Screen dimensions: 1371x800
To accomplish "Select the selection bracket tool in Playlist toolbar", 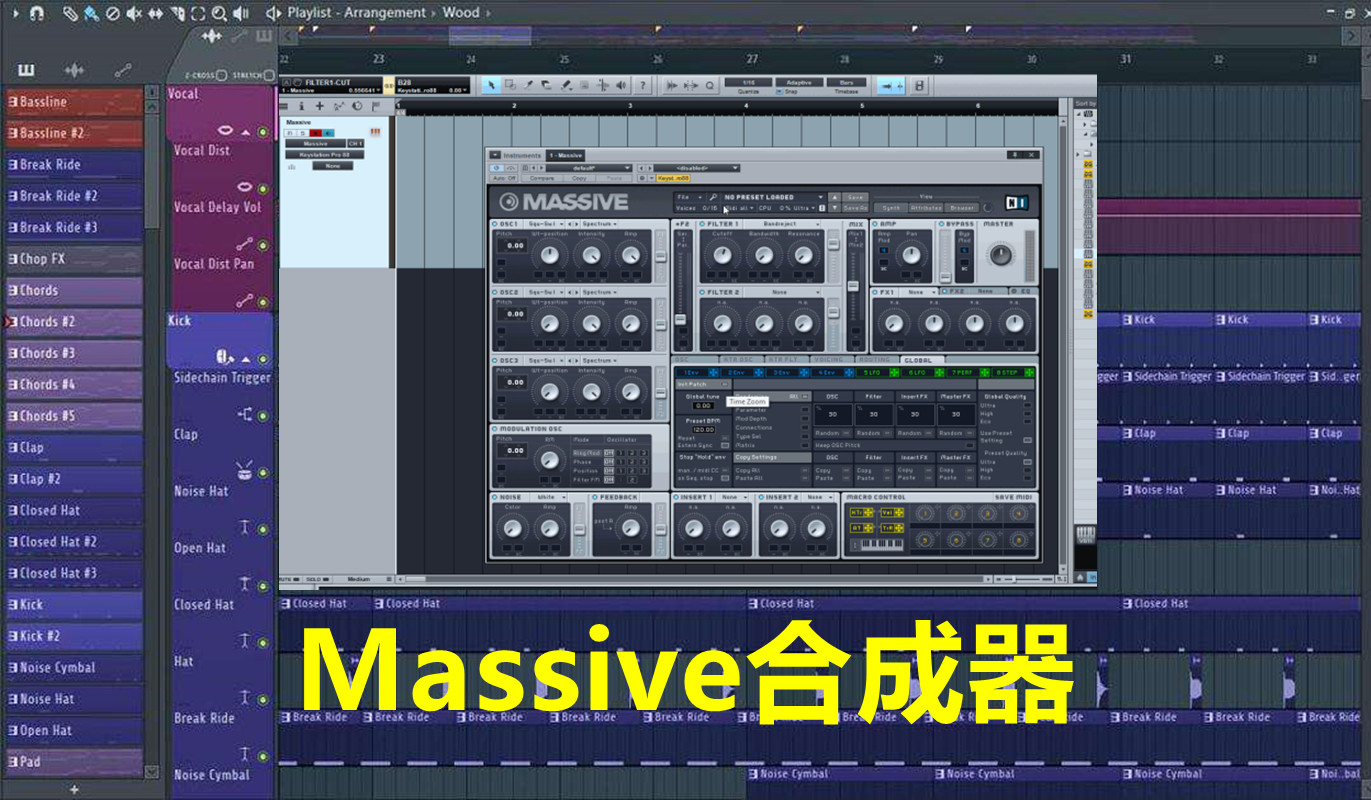I will pyautogui.click(x=198, y=14).
